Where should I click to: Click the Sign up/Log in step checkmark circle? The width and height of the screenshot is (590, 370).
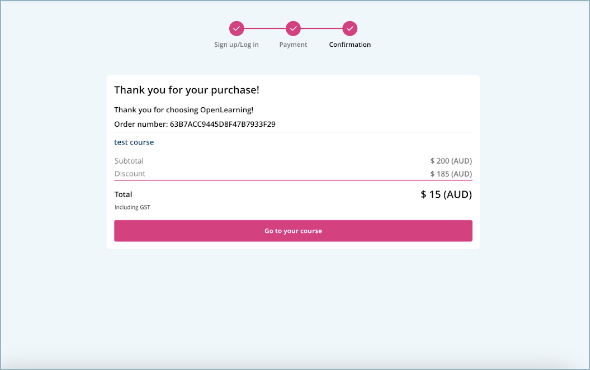click(x=236, y=29)
